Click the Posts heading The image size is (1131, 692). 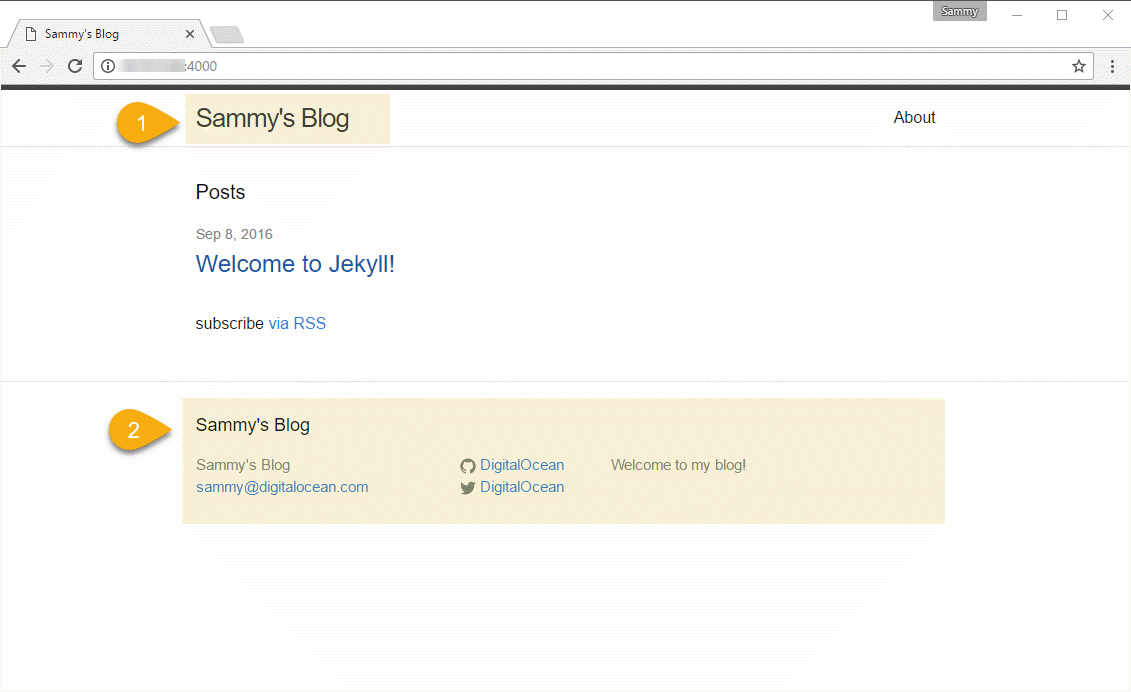[221, 192]
